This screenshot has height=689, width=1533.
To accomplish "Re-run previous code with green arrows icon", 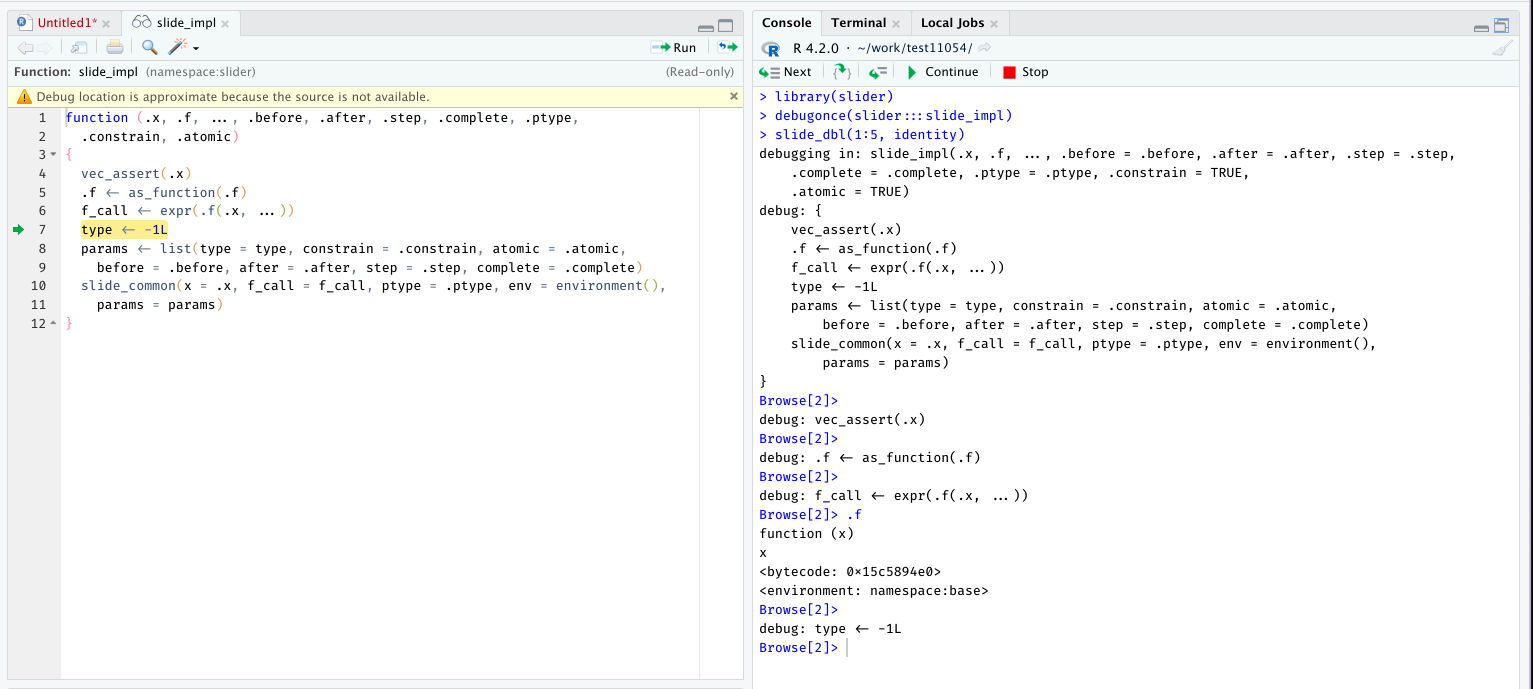I will (x=727, y=46).
